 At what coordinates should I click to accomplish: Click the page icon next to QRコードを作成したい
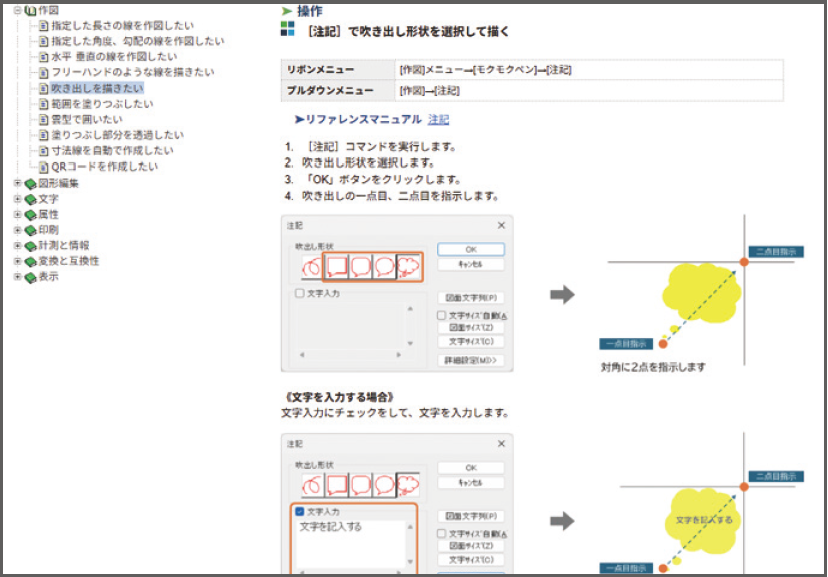tap(42, 167)
